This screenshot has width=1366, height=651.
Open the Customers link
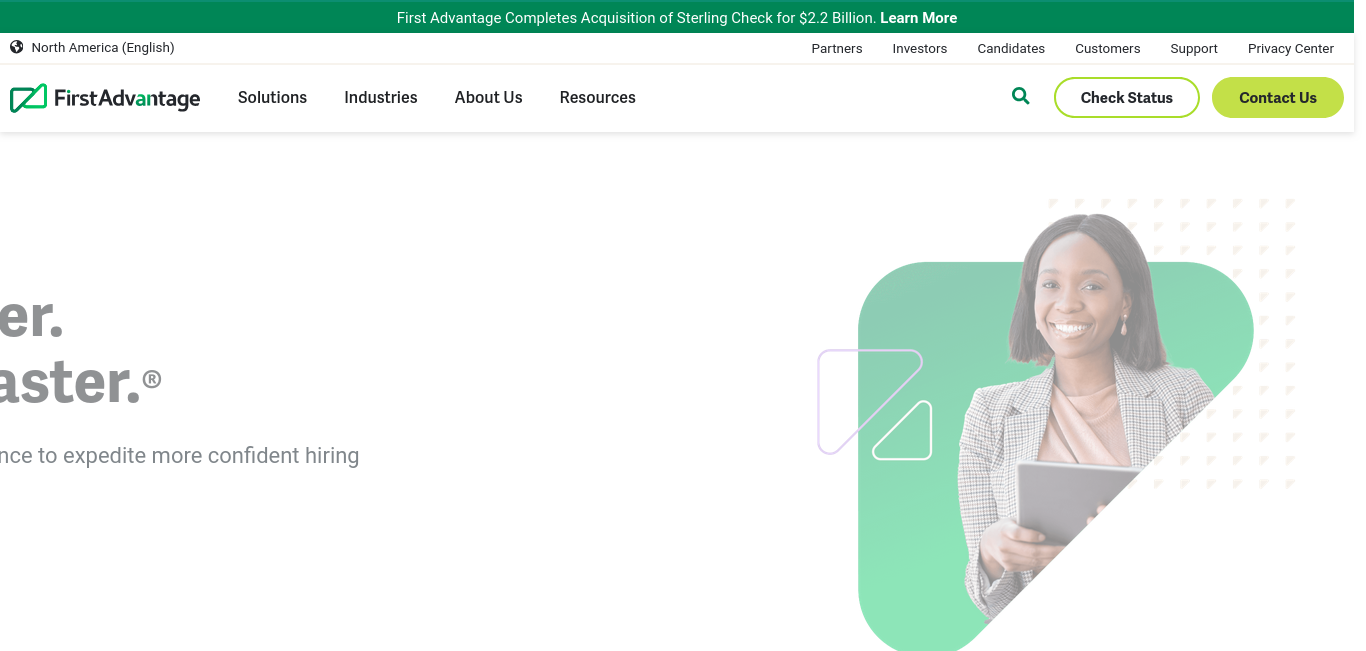pos(1108,48)
